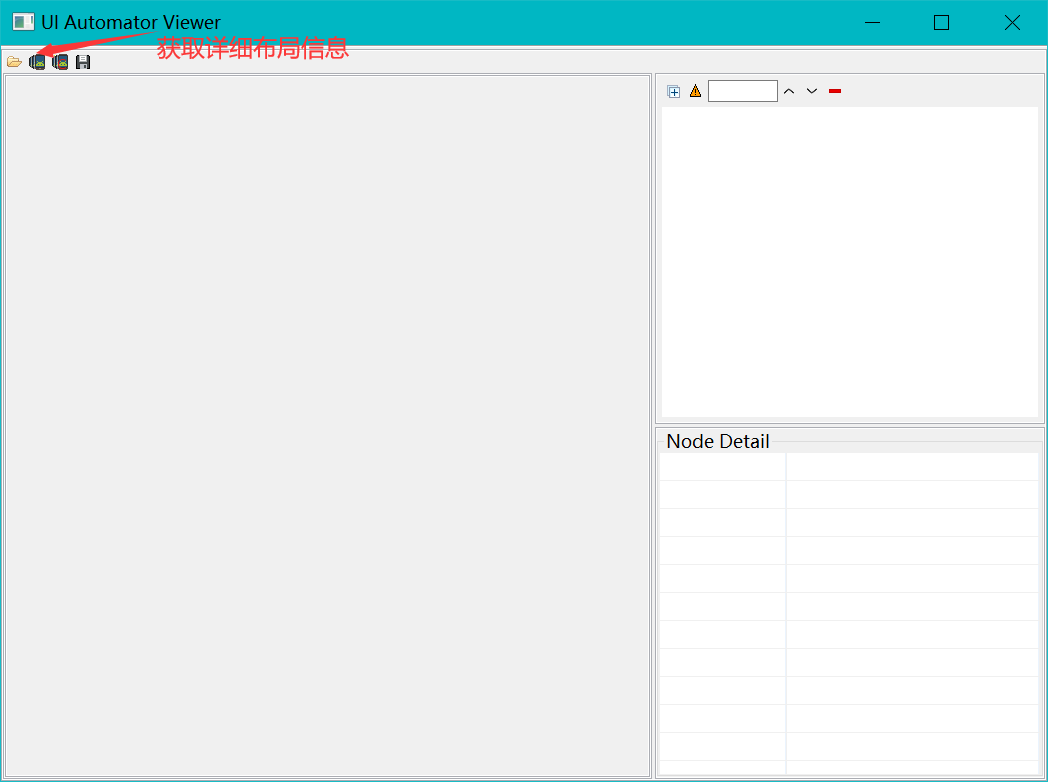Clear search with red minus icon
Screen dimensions: 1048x782
pyautogui.click(x=835, y=91)
